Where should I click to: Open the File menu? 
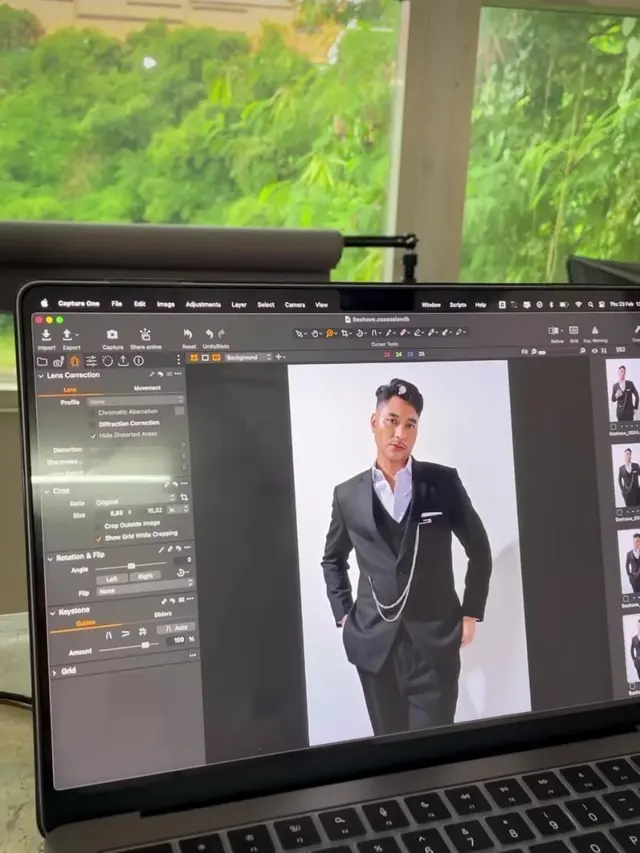click(116, 304)
